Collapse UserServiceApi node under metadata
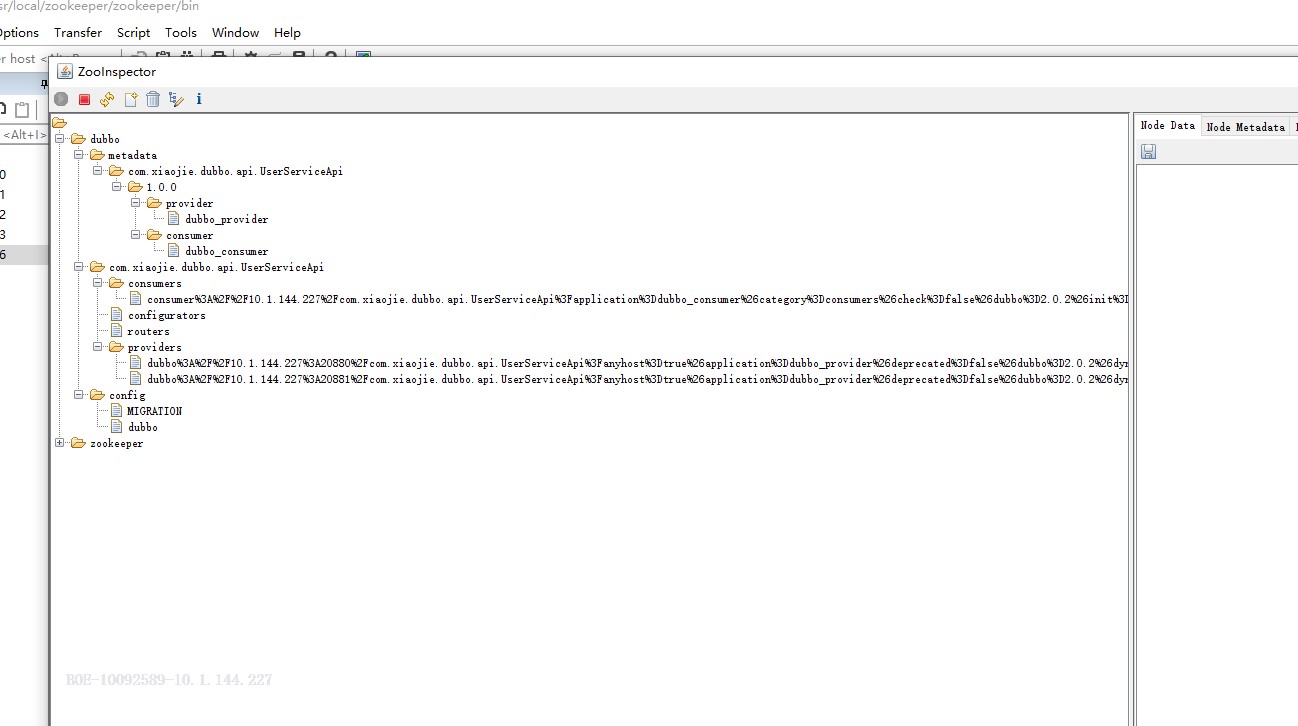The height and width of the screenshot is (726, 1298). (98, 171)
